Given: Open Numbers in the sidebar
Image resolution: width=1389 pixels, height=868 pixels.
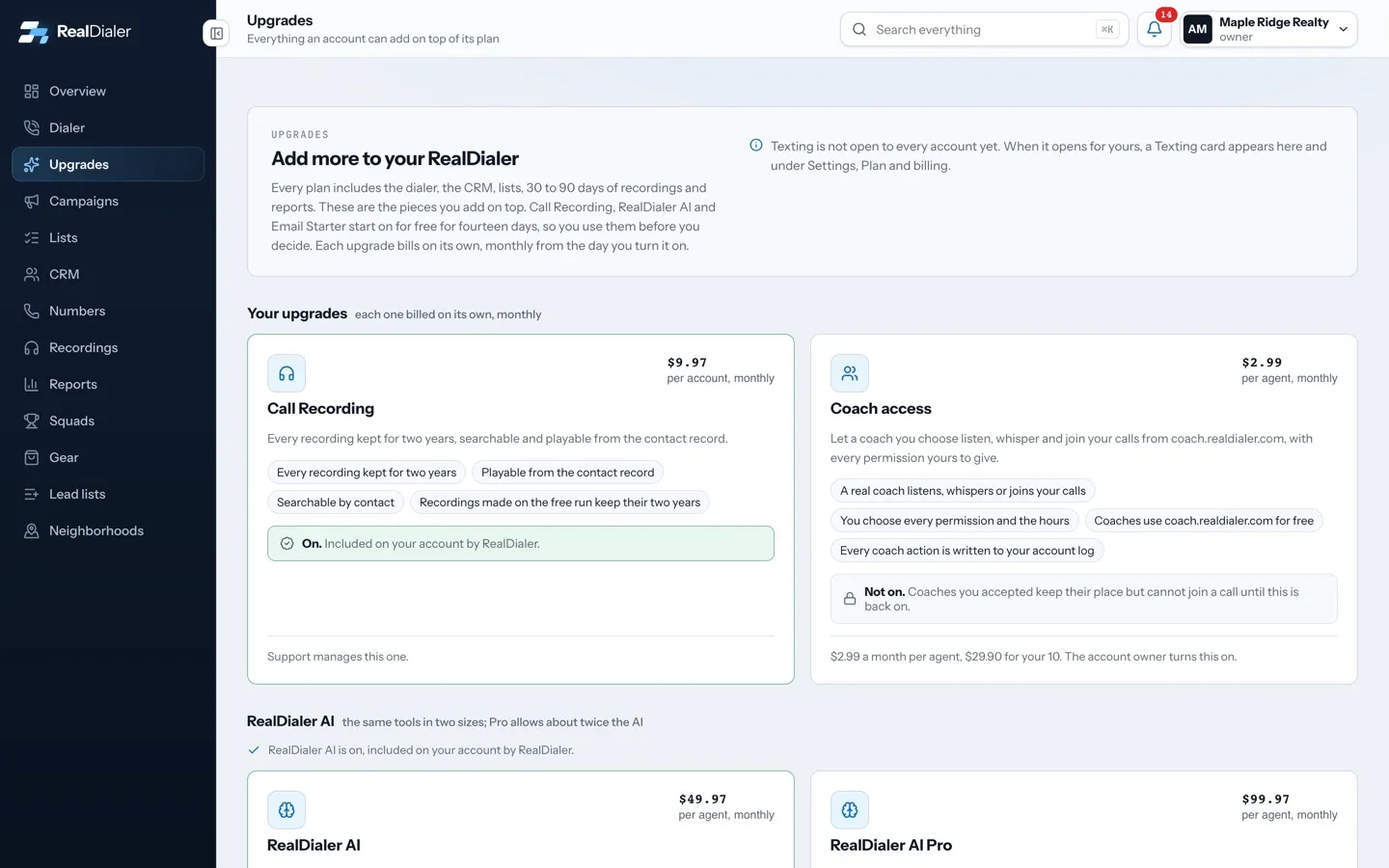Looking at the screenshot, I should pos(108,312).
